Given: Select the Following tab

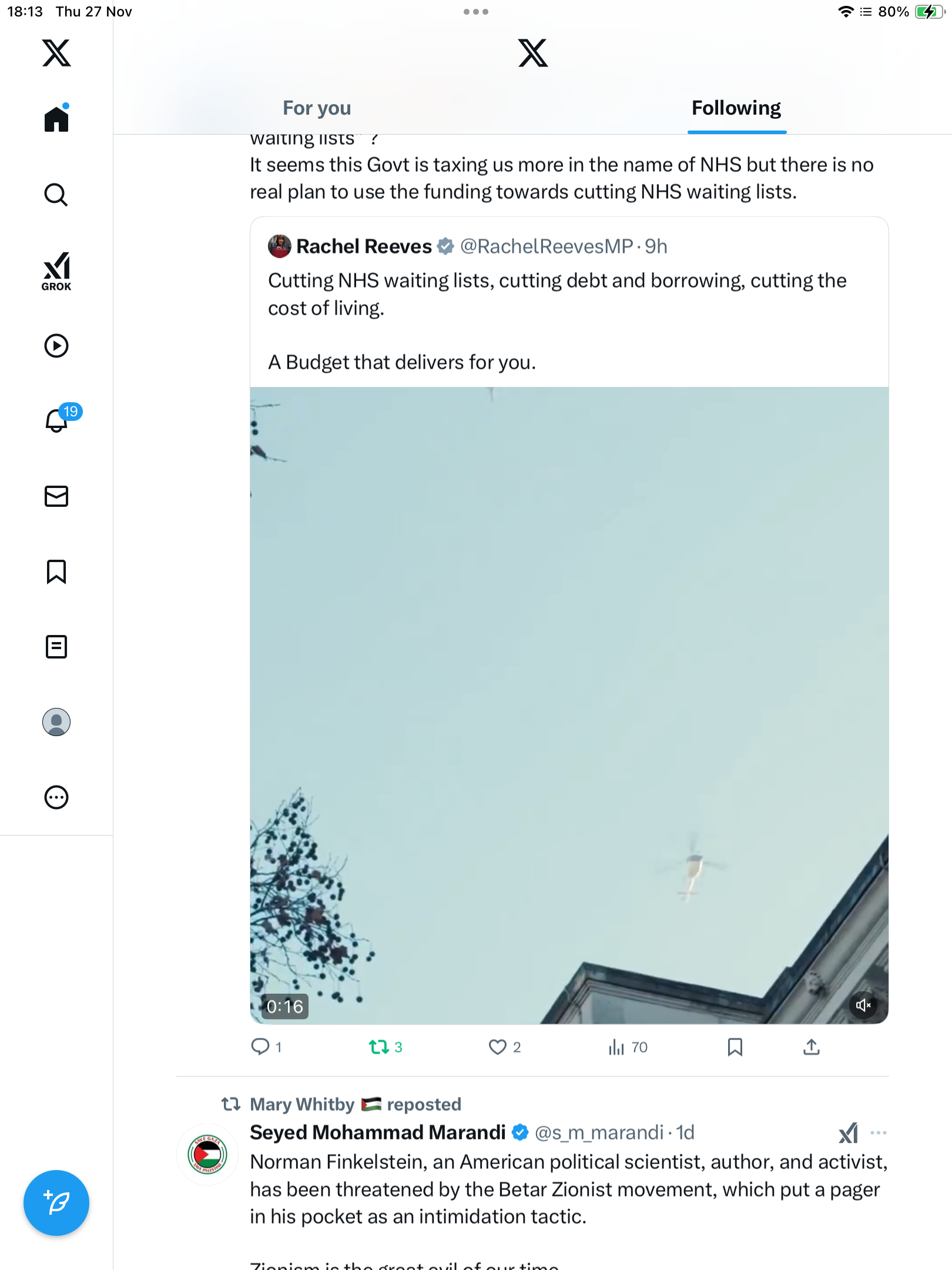Looking at the screenshot, I should tap(736, 108).
